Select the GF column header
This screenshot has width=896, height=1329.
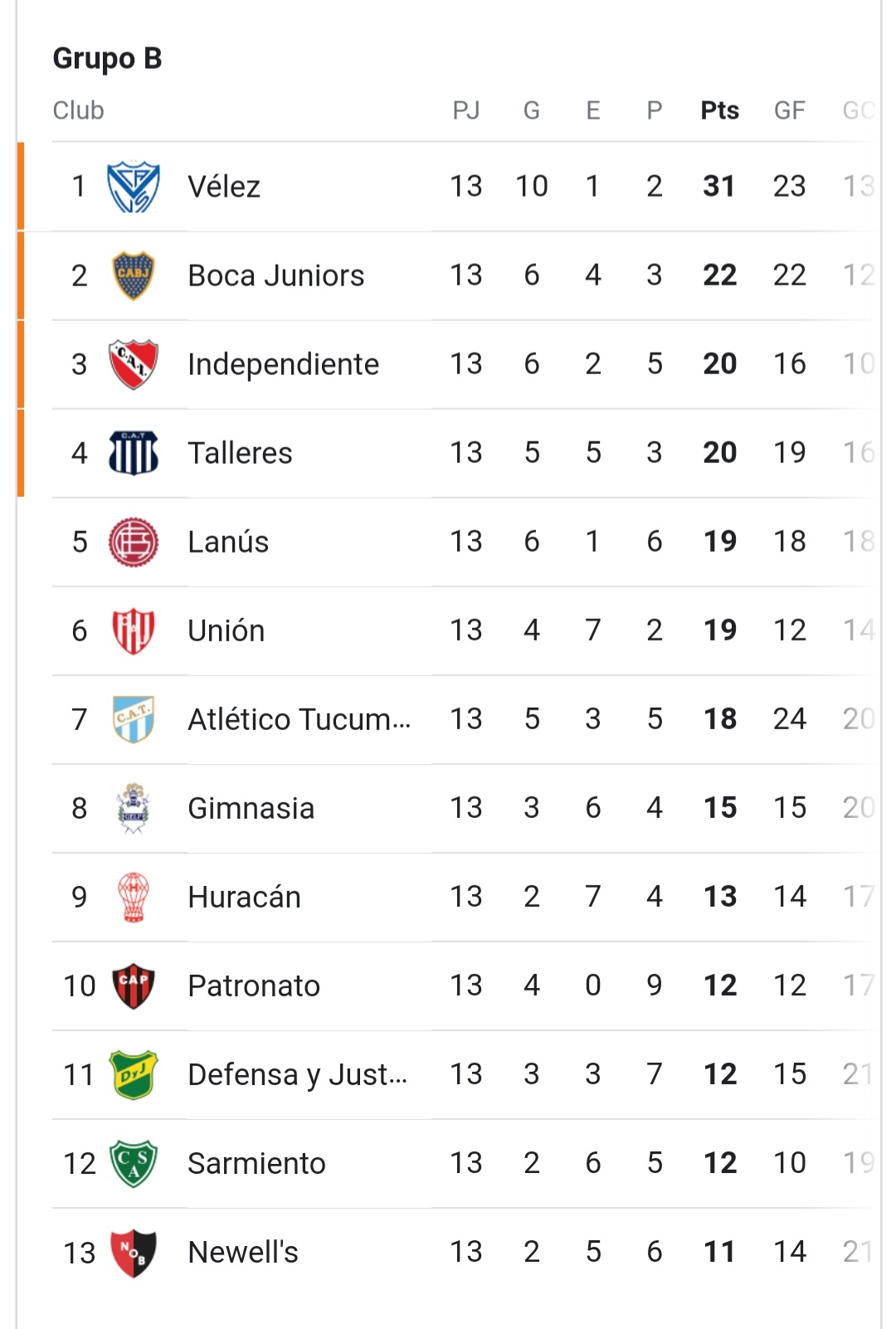pos(790,110)
